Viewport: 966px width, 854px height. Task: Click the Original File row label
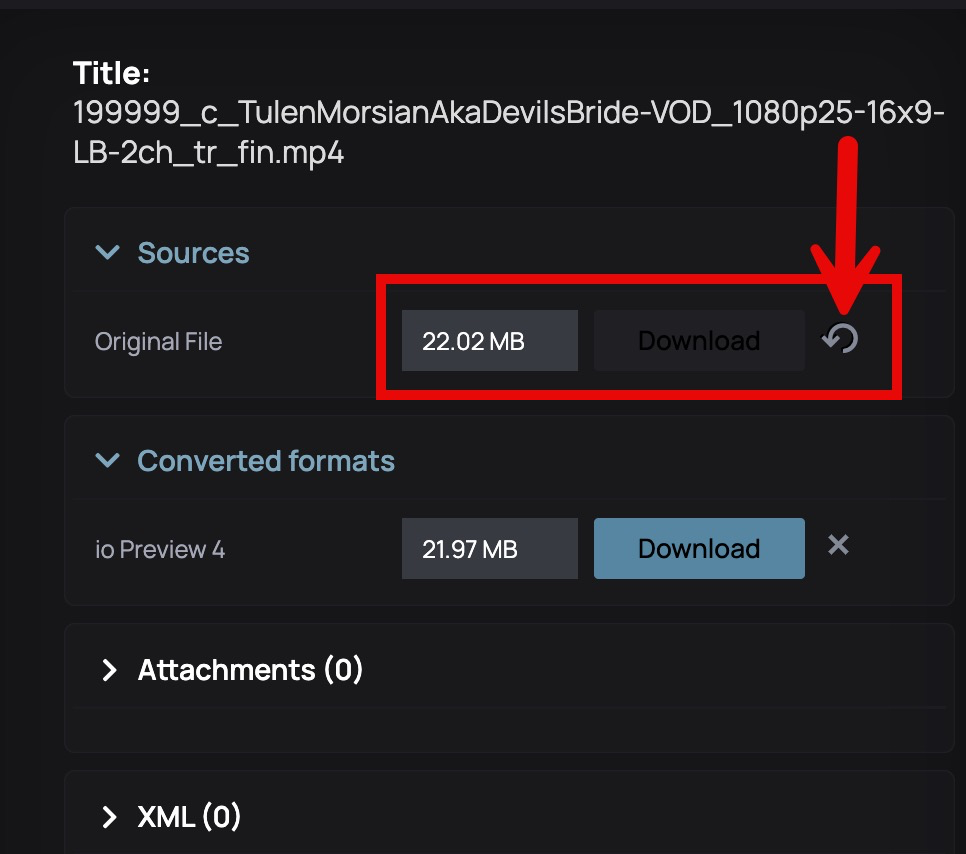click(x=158, y=342)
